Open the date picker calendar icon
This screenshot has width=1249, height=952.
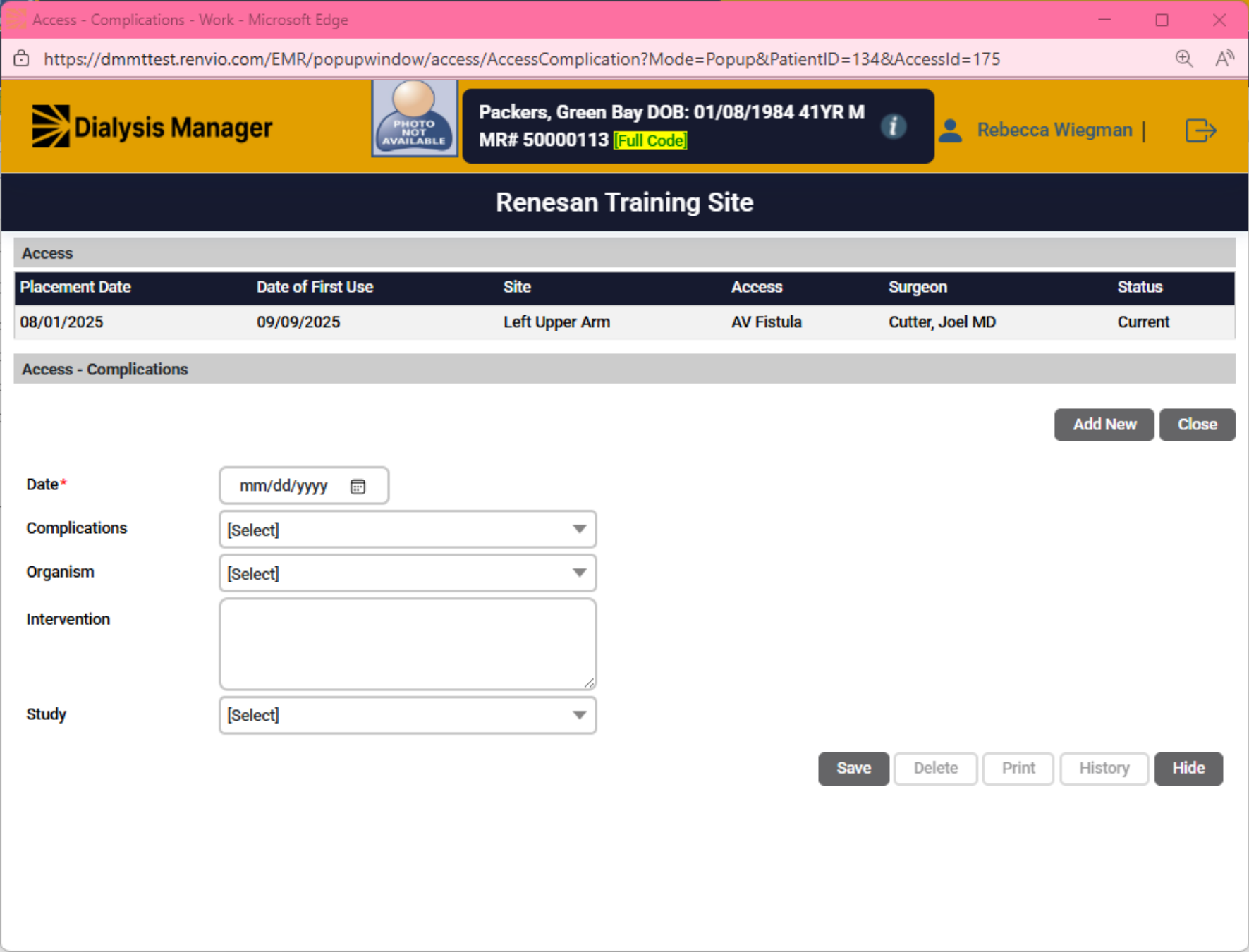coord(358,486)
